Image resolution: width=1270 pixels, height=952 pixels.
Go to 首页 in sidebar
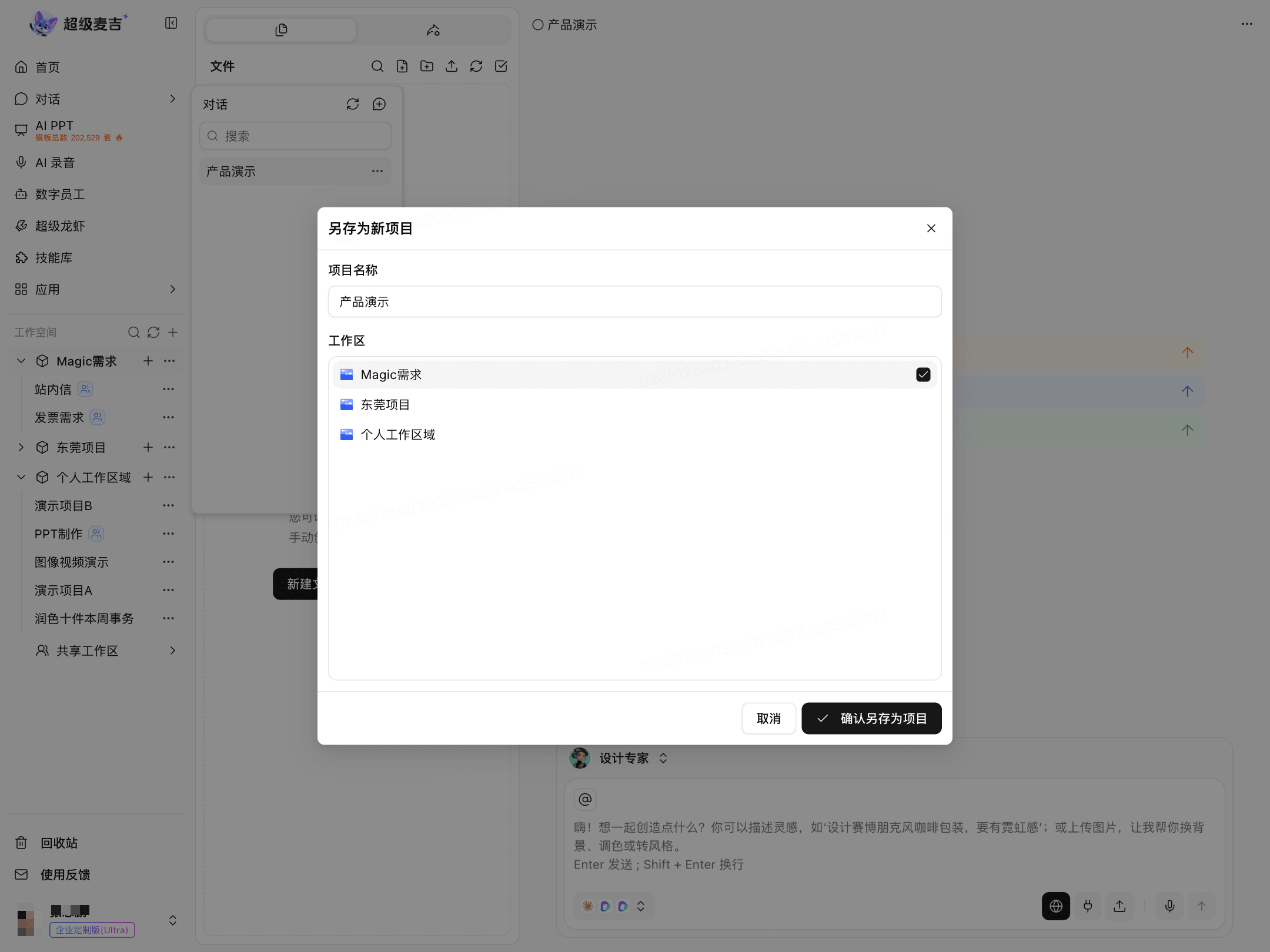tap(47, 68)
